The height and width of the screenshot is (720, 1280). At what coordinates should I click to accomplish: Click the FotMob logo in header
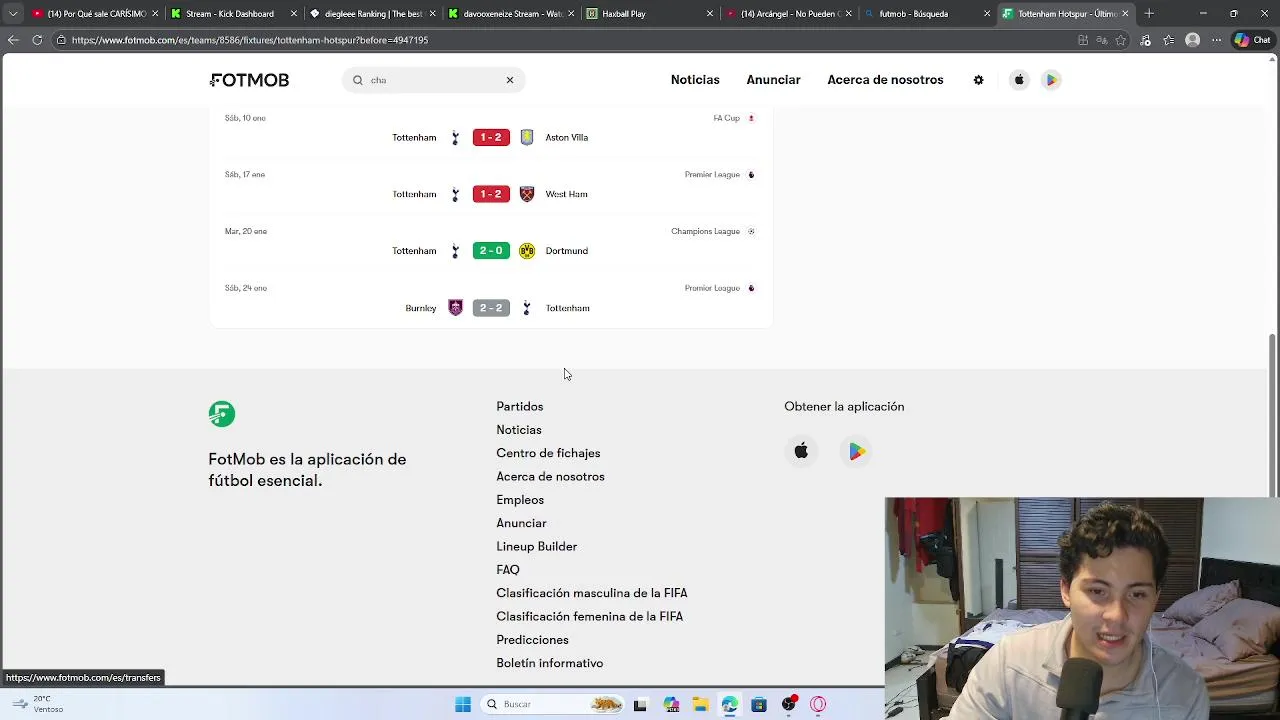click(249, 80)
